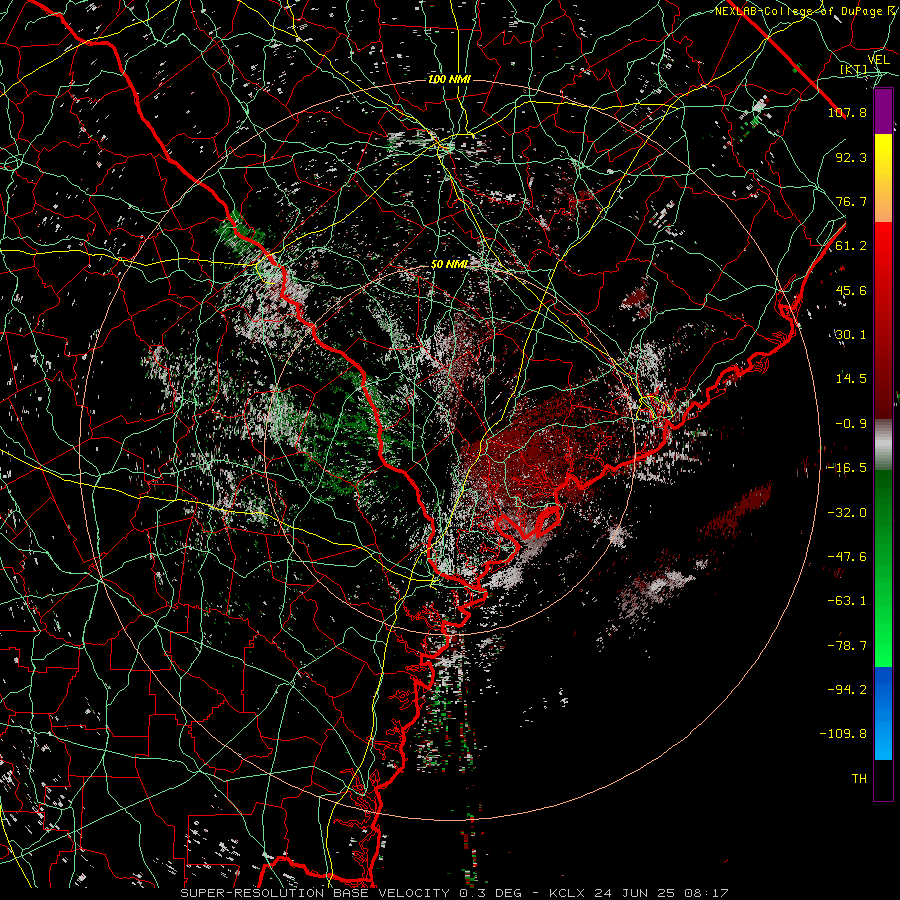The width and height of the screenshot is (900, 900).
Task: Click the 100 NMI range ring label
Action: tap(450, 79)
